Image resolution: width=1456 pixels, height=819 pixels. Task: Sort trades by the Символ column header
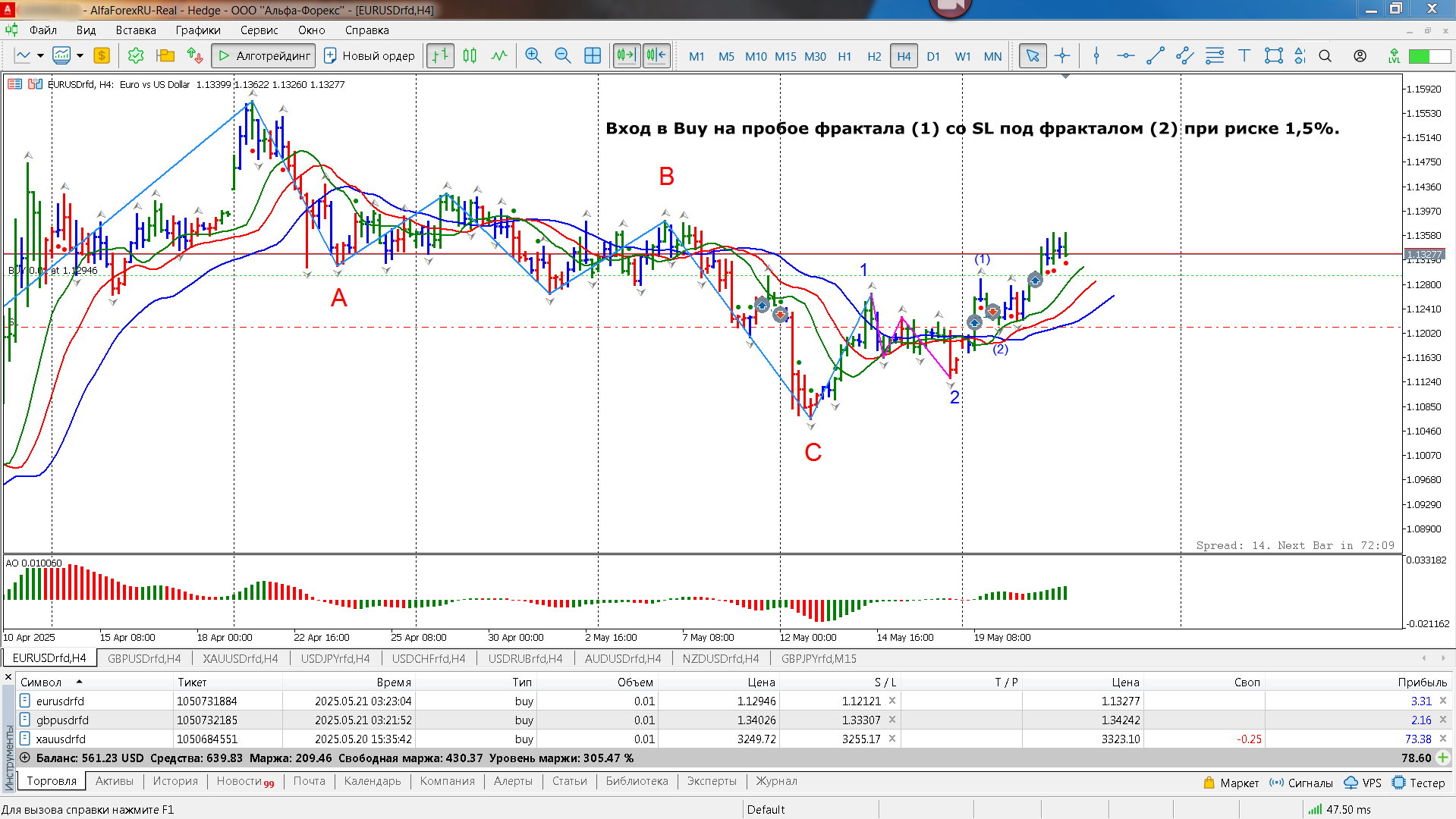tap(42, 682)
